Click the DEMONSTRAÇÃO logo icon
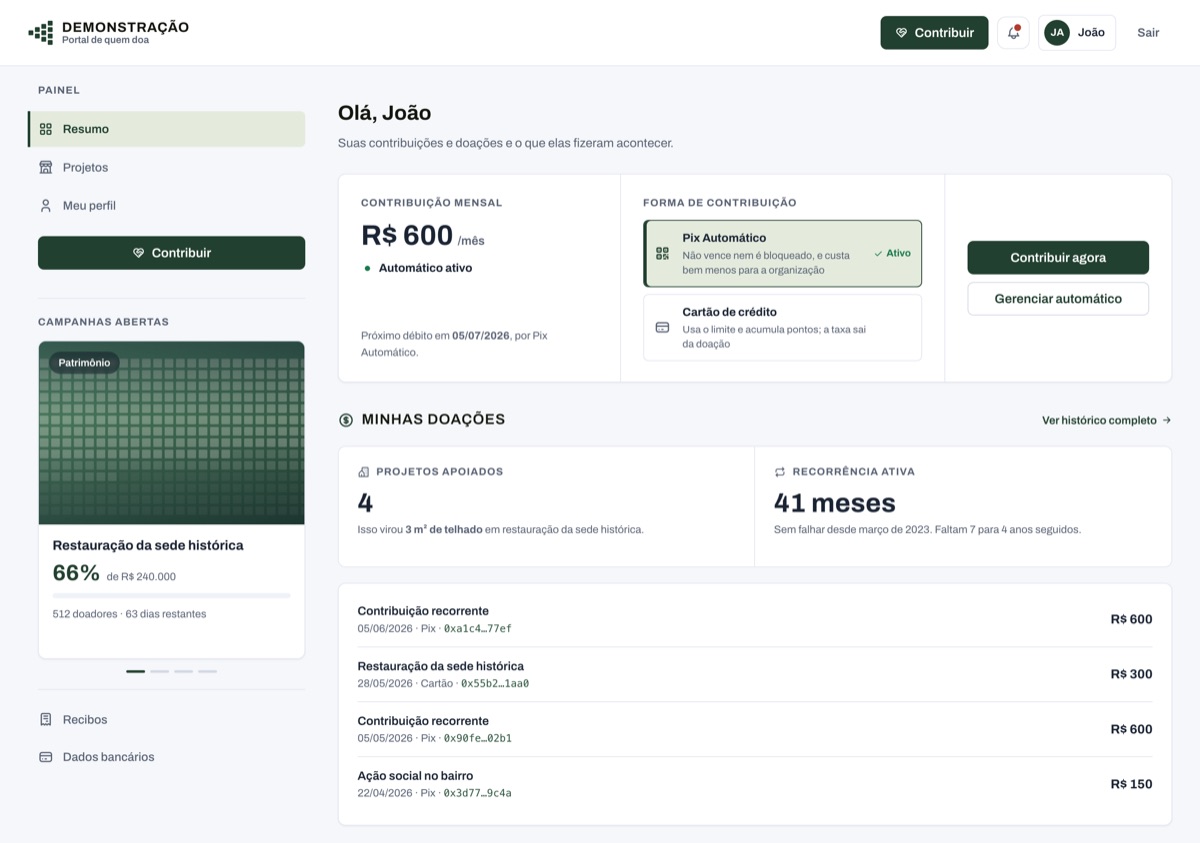Viewport: 1200px width, 843px height. [x=40, y=33]
